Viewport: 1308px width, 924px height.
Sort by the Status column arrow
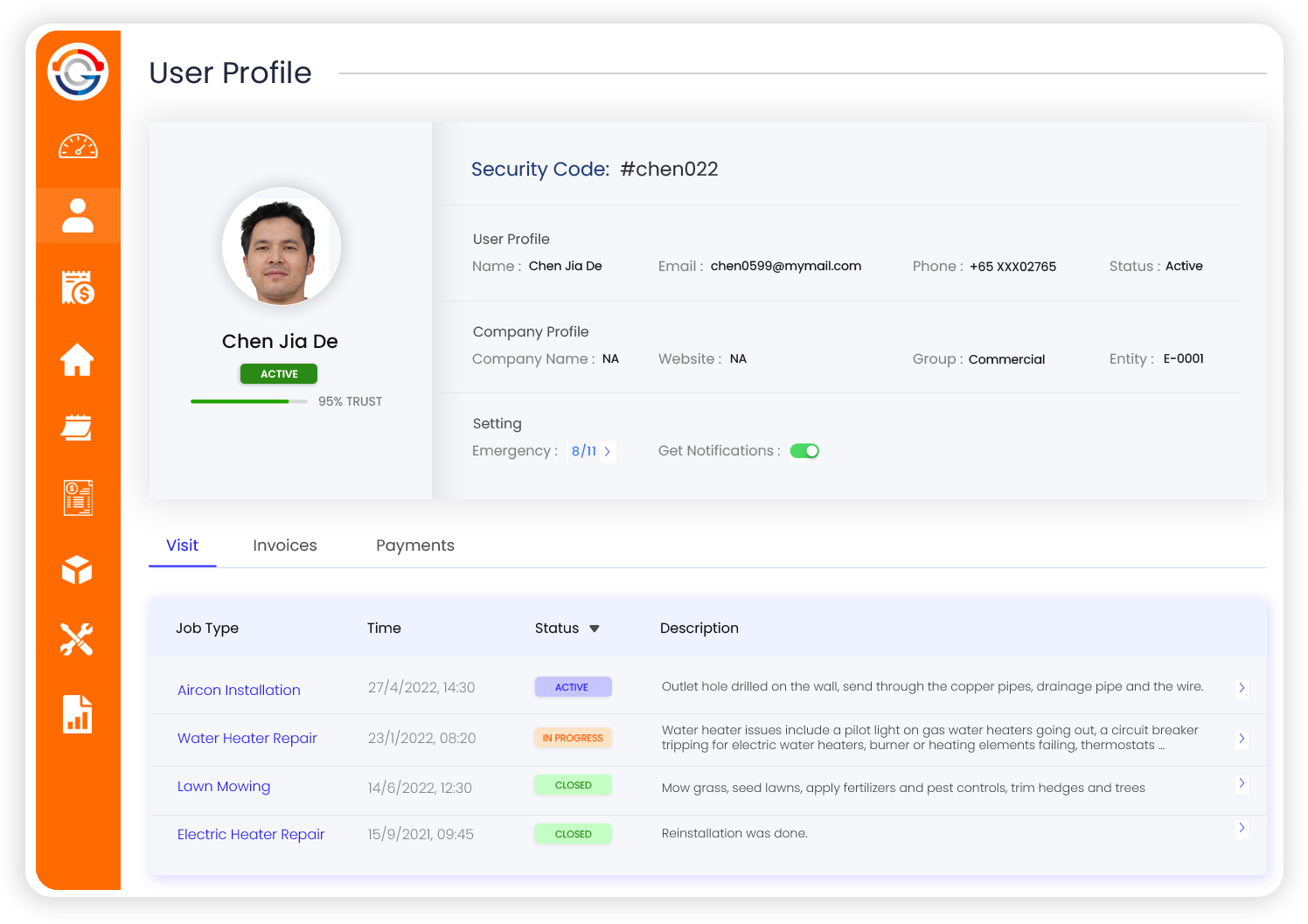pyautogui.click(x=595, y=629)
